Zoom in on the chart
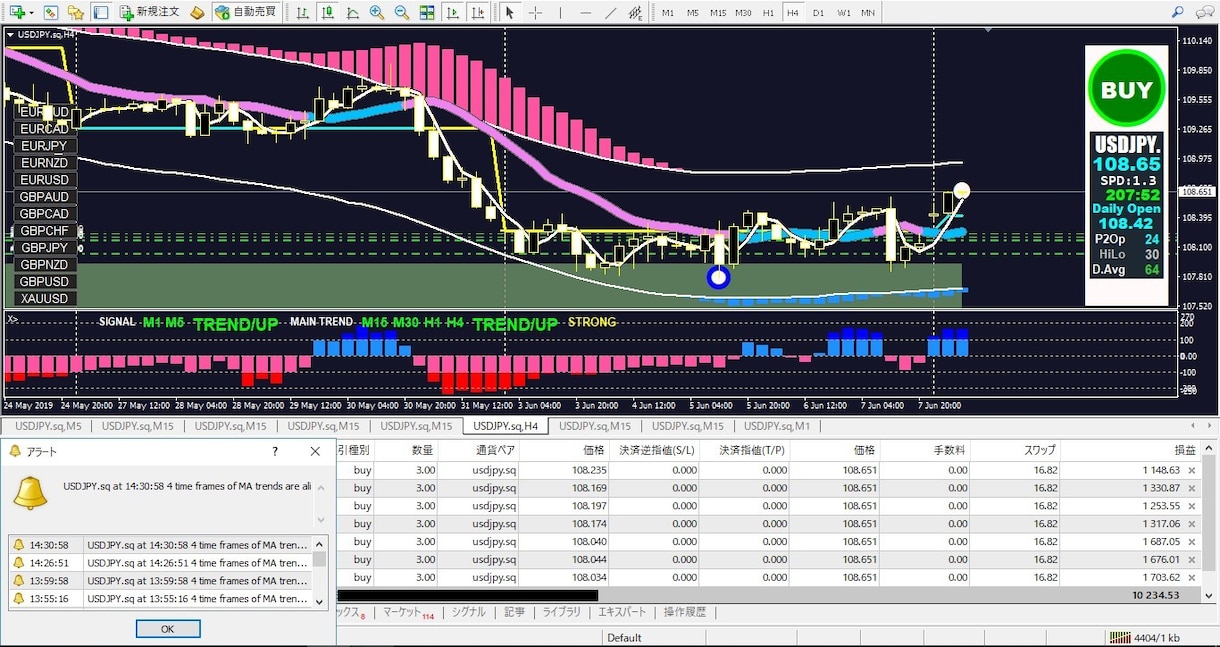Image resolution: width=1220 pixels, height=647 pixels. pyautogui.click(x=376, y=12)
